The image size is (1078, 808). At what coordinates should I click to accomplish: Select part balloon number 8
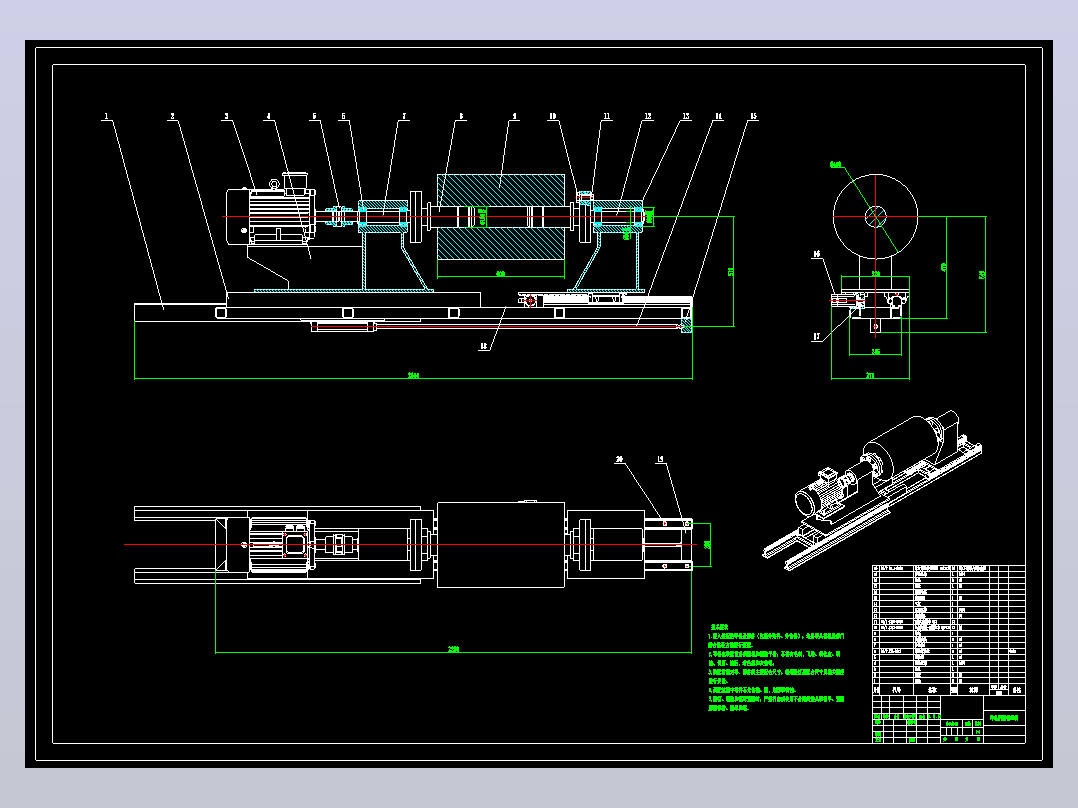click(x=461, y=116)
